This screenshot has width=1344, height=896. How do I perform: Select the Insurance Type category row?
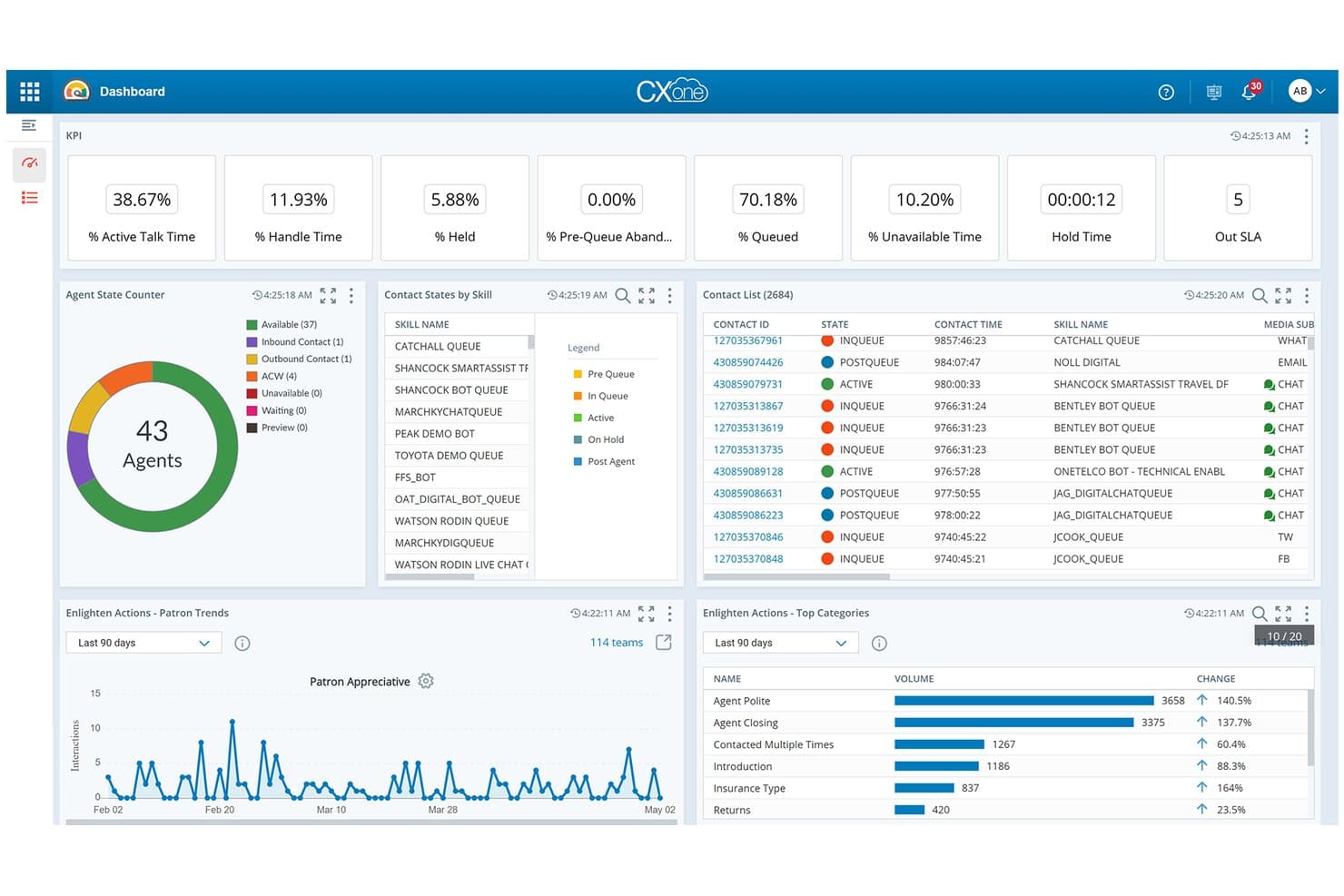[1006, 788]
